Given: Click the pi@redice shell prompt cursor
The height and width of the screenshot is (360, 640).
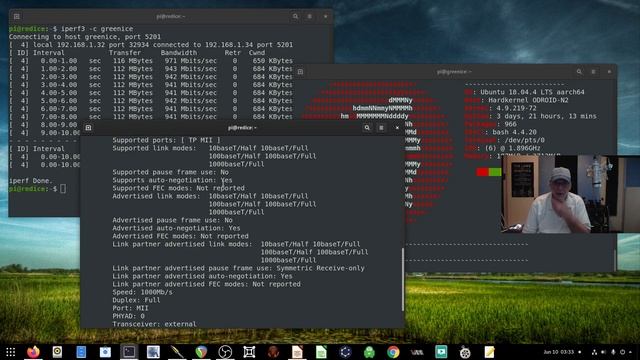Looking at the screenshot, I should pos(63,189).
